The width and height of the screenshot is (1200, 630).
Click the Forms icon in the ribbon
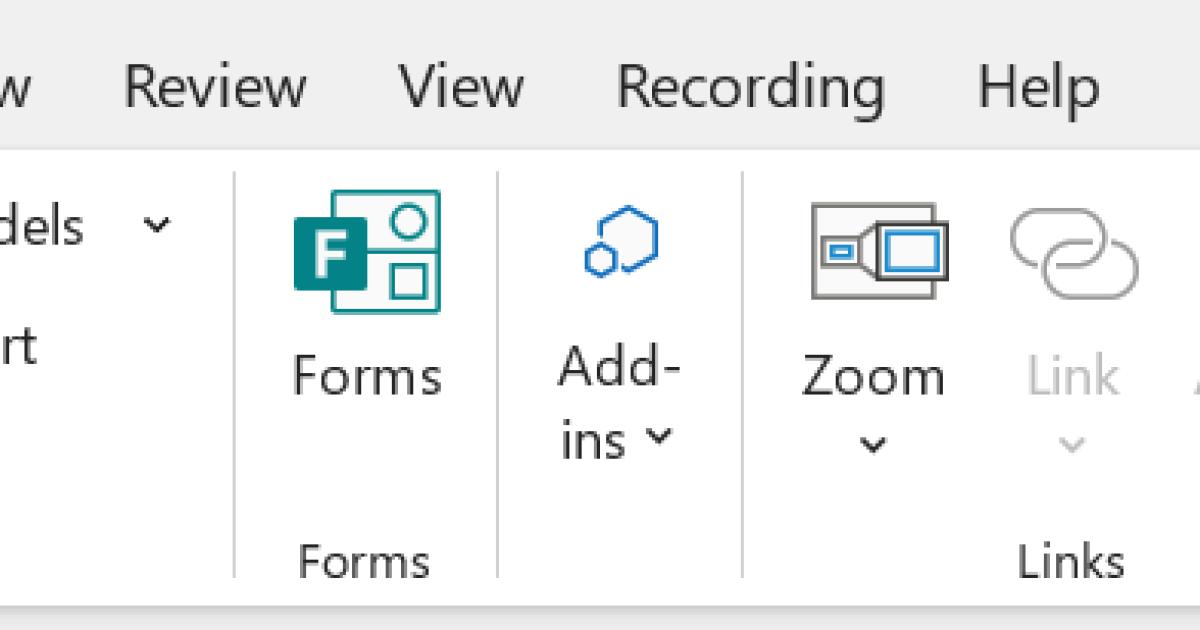(367, 252)
